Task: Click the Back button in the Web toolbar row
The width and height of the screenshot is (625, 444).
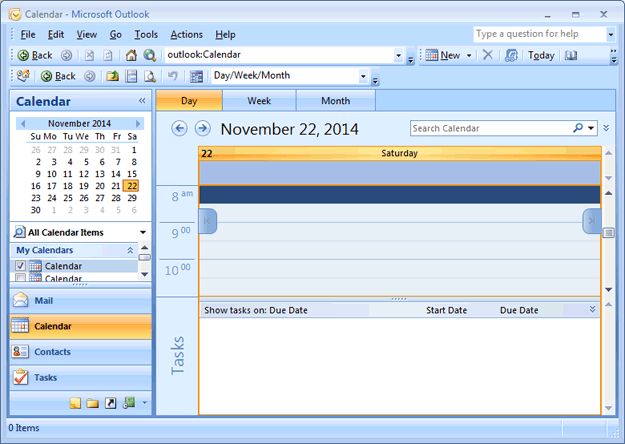Action: point(35,55)
